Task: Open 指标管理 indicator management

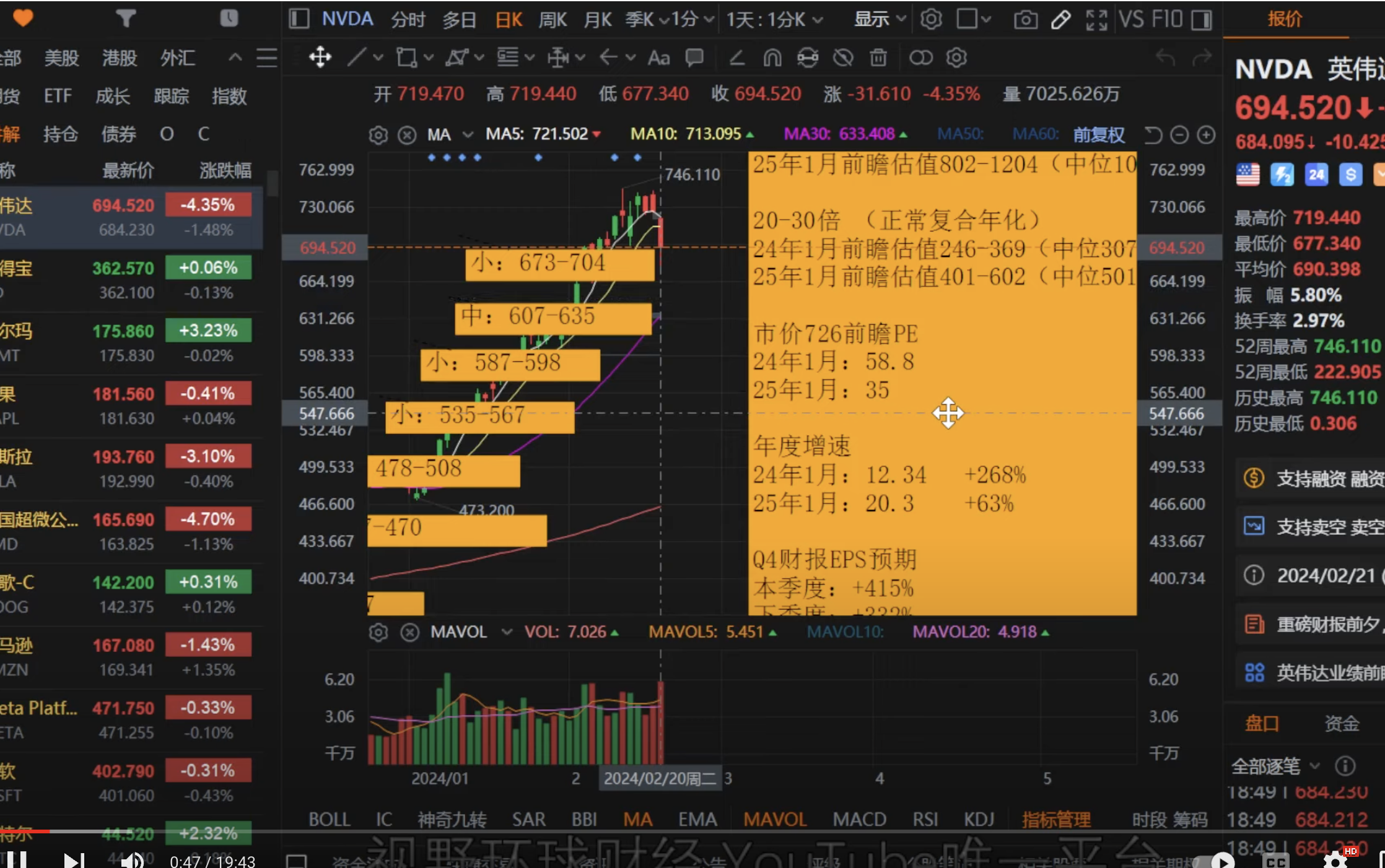Action: 1057,820
